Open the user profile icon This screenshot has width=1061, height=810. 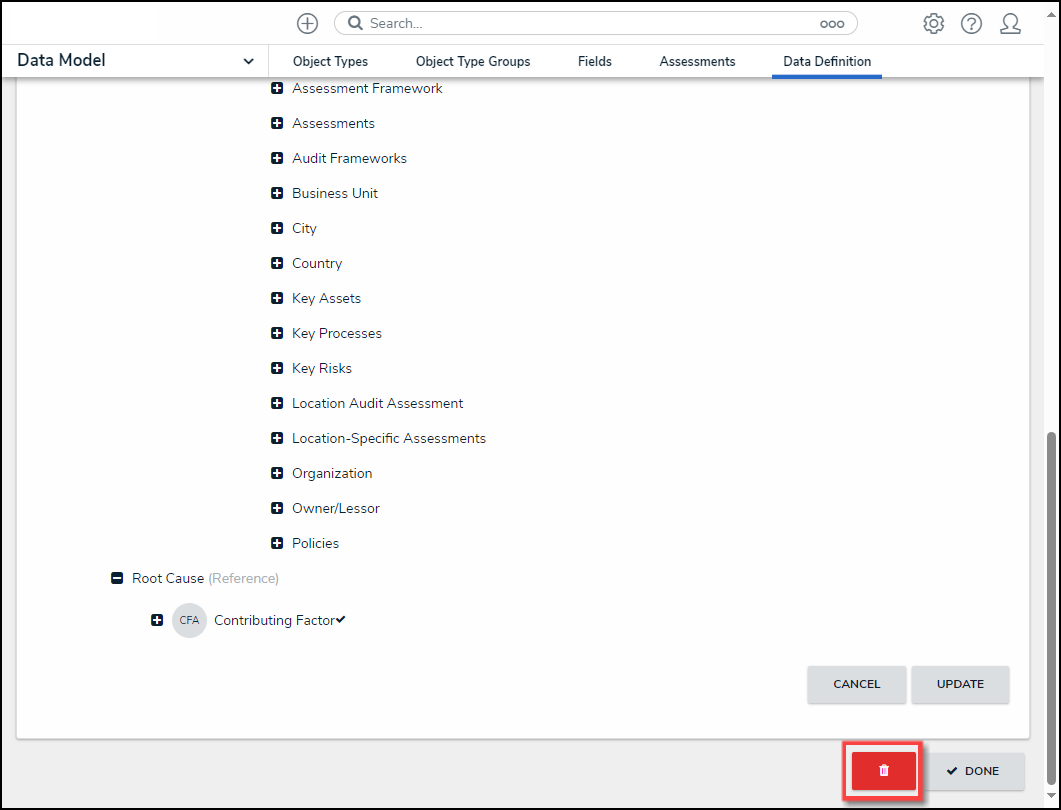pyautogui.click(x=1010, y=24)
